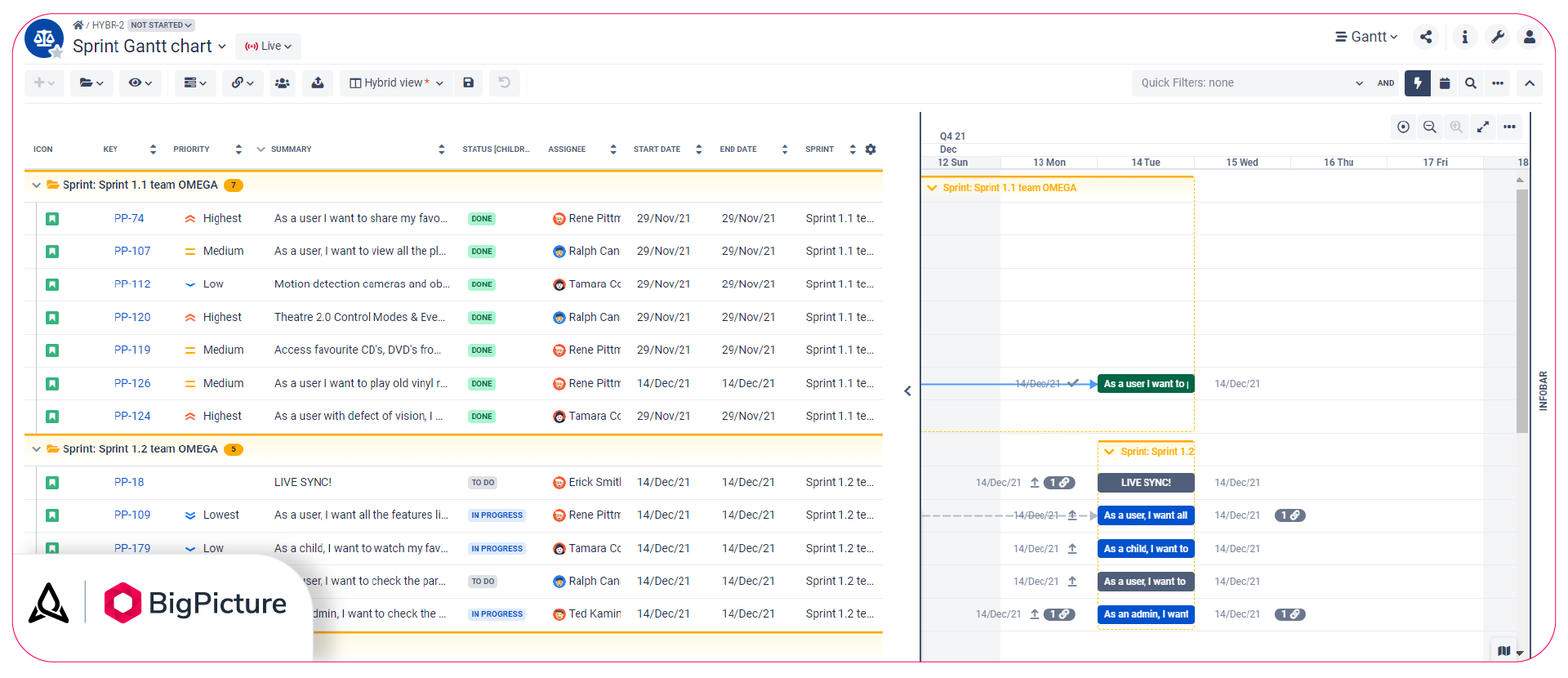Open issue link PP-74
This screenshot has width=1568, height=678.
tap(129, 218)
